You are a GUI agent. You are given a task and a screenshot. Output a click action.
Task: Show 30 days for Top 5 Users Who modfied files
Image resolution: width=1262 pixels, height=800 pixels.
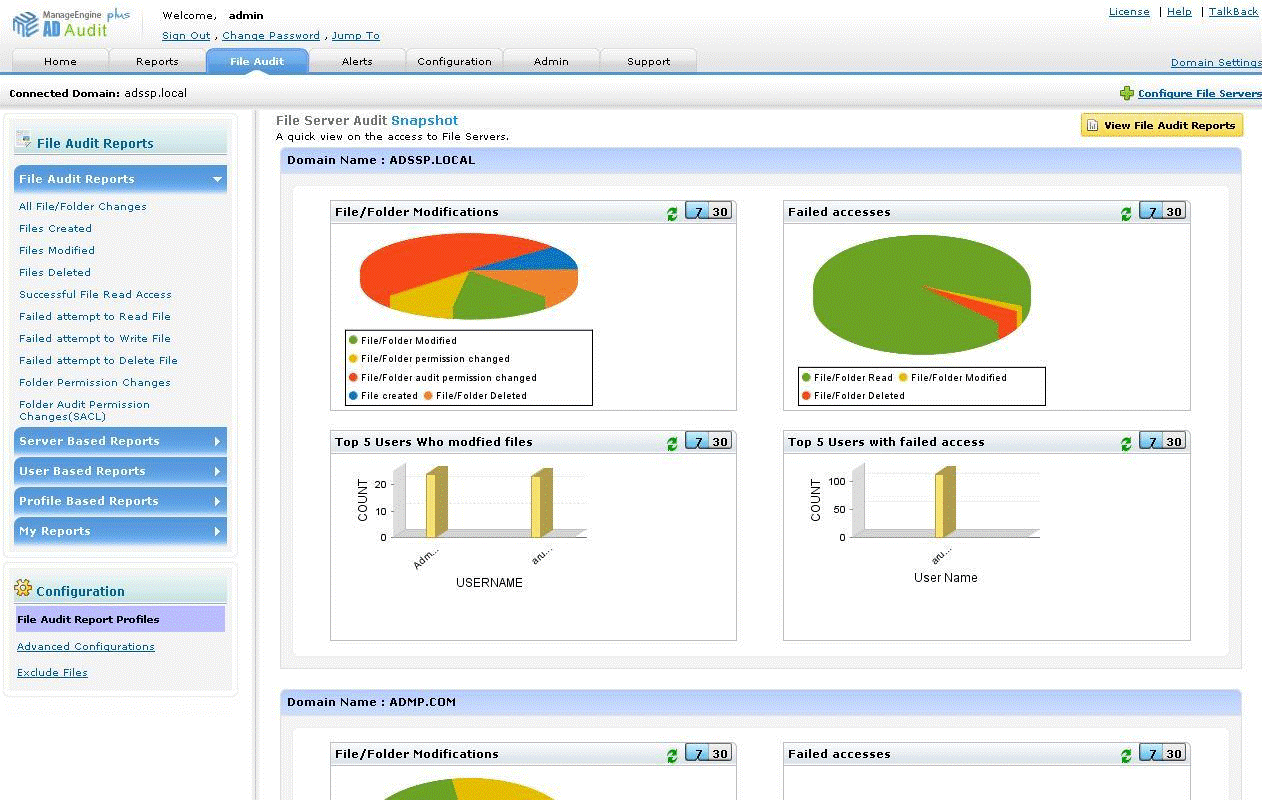click(x=720, y=441)
